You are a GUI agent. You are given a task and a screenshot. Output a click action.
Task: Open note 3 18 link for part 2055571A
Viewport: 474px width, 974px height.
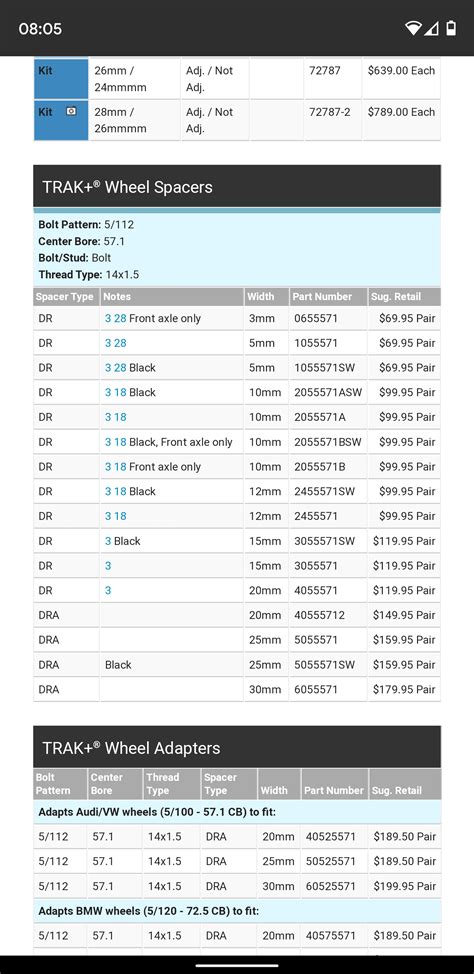[x=116, y=417]
